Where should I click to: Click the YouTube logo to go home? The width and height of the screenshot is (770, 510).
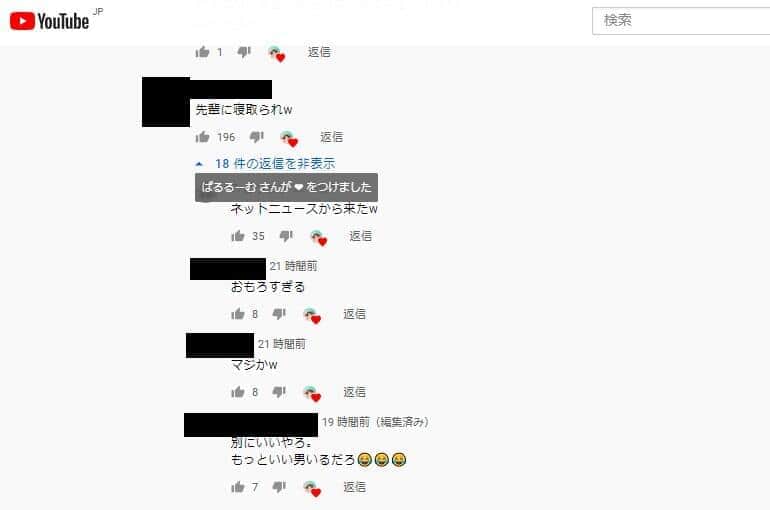(49, 21)
